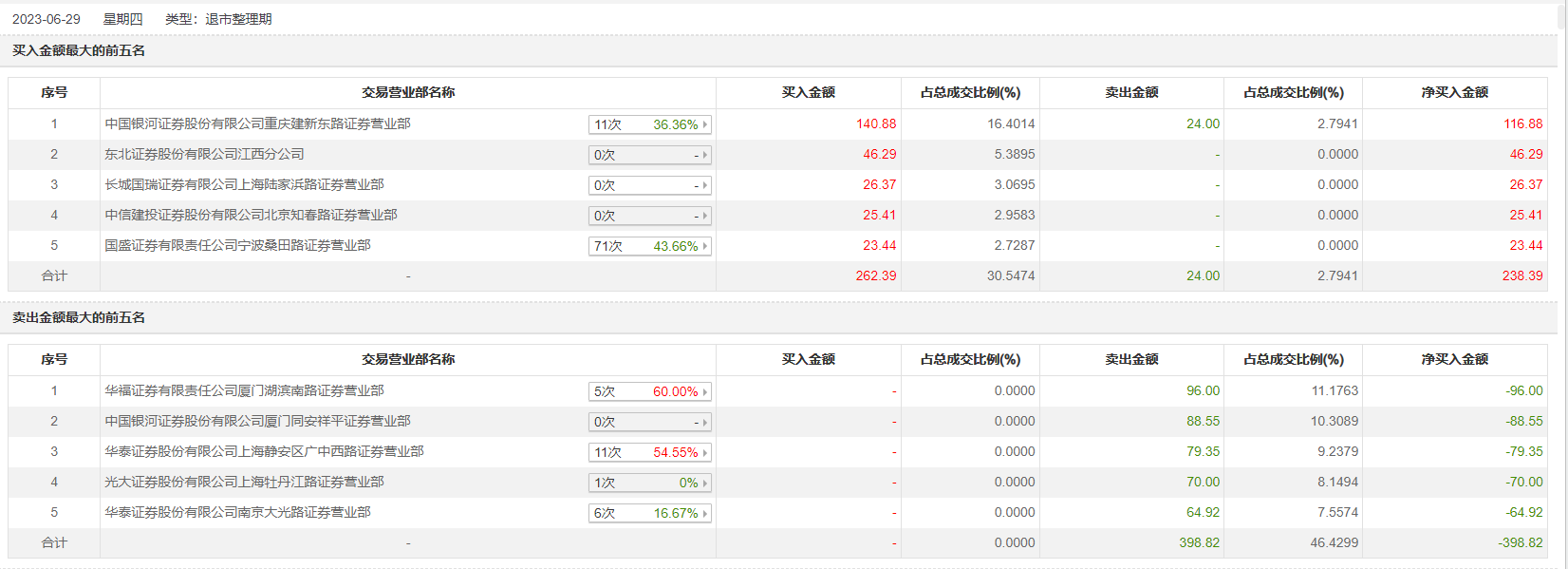Expand the 11次 54.55% dropdown
Viewport: 1568px width, 569px height.
650,452
